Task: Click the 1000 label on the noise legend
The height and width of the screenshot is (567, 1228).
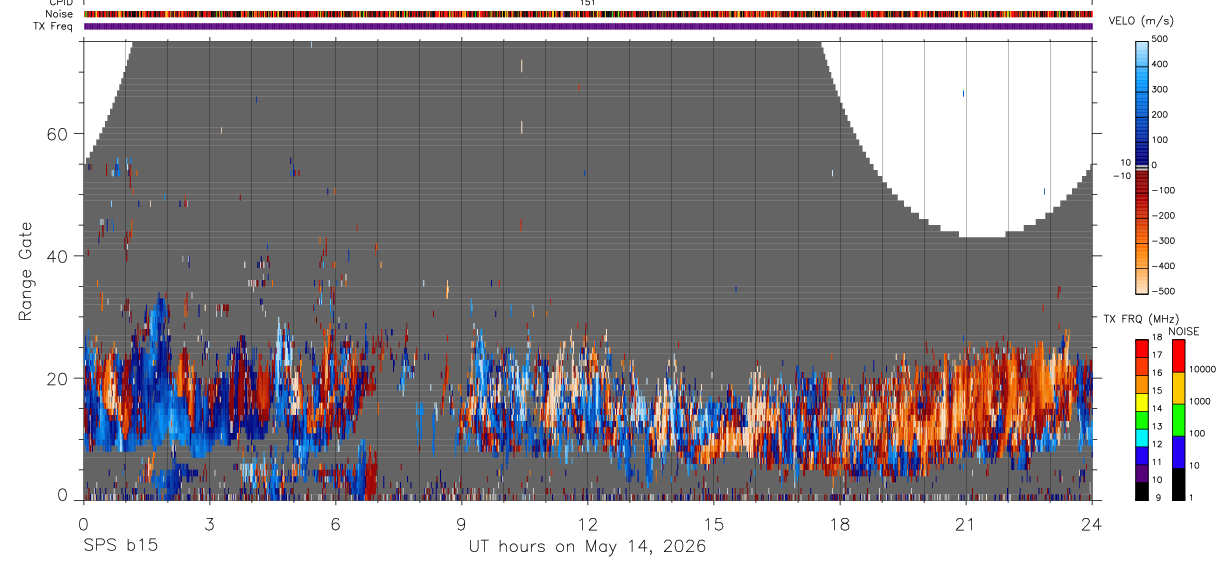Action: [x=1199, y=401]
